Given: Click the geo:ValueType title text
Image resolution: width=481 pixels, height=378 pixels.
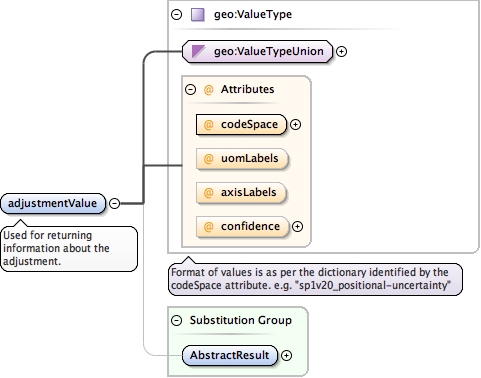Looking at the screenshot, I should tap(253, 14).
